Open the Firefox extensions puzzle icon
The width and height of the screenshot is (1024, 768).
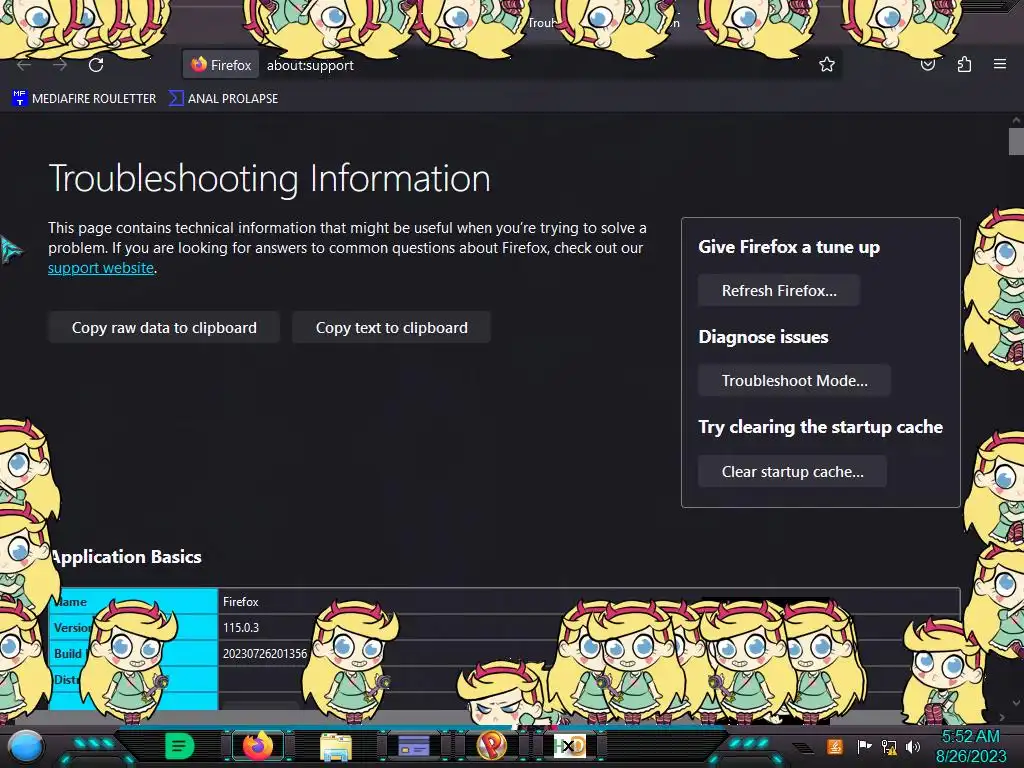tap(964, 64)
